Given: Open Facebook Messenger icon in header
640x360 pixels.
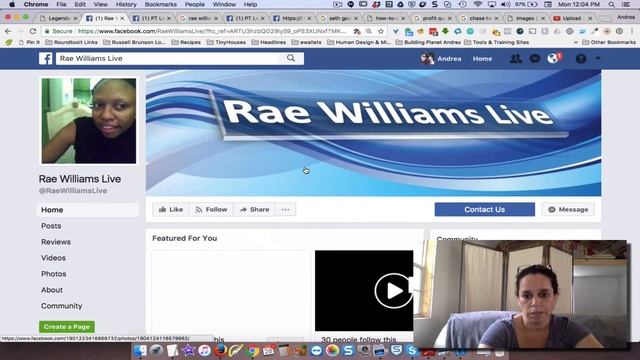Looking at the screenshot, I should click(535, 59).
